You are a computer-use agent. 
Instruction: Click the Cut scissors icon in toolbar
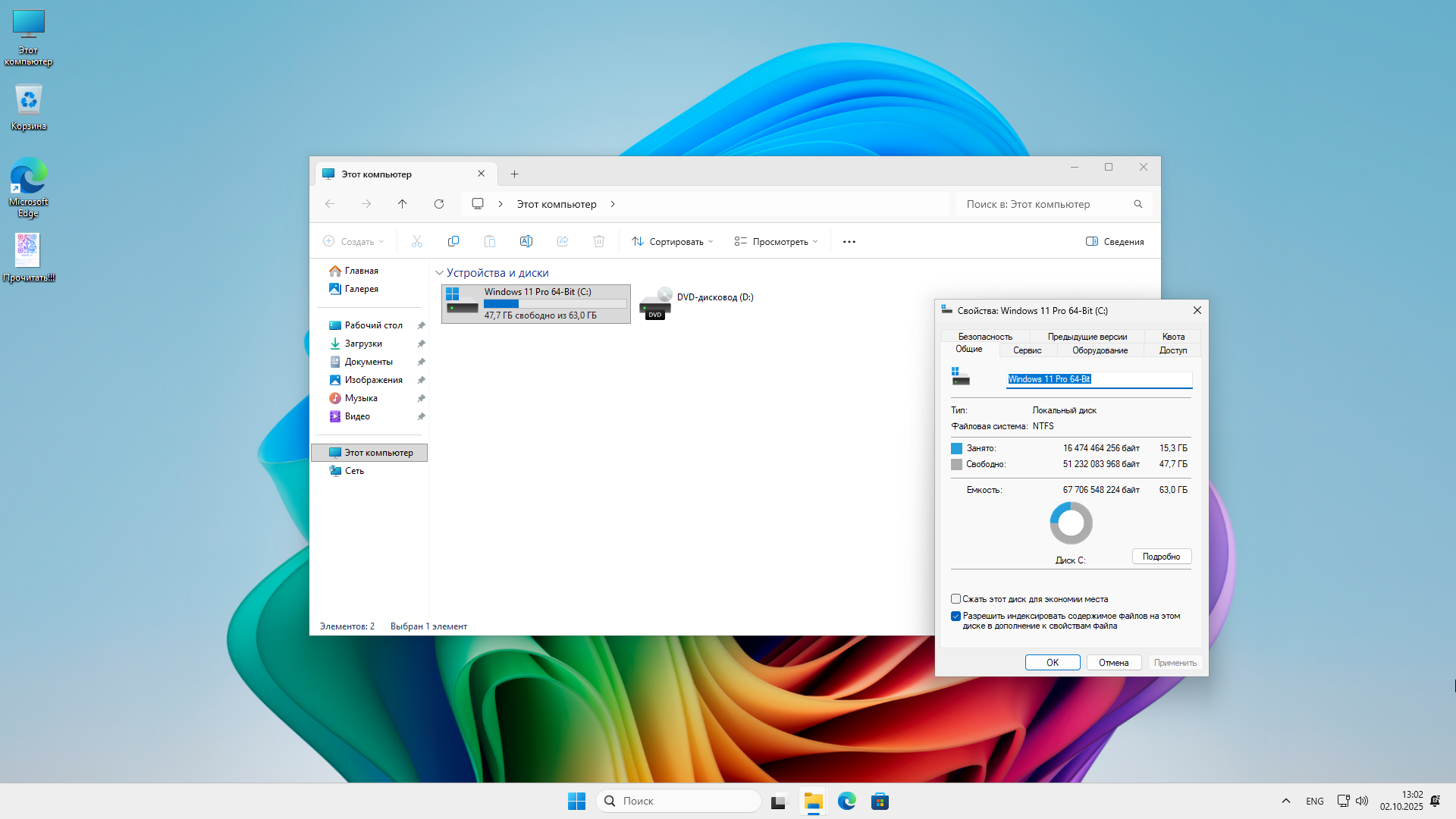(416, 241)
